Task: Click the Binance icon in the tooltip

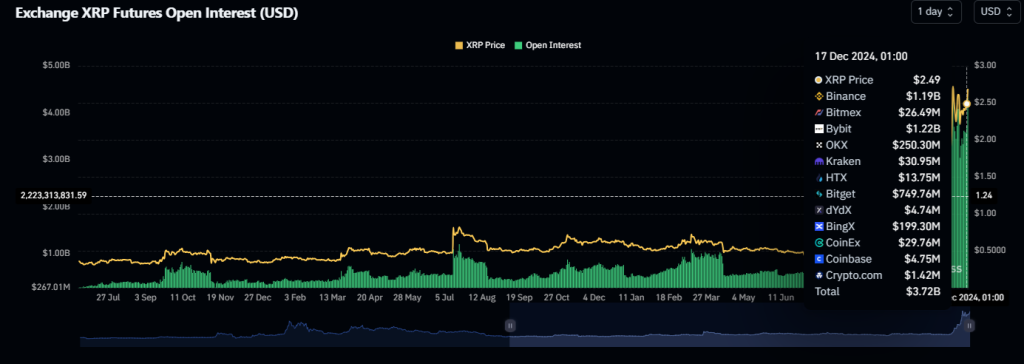Action: pos(819,96)
